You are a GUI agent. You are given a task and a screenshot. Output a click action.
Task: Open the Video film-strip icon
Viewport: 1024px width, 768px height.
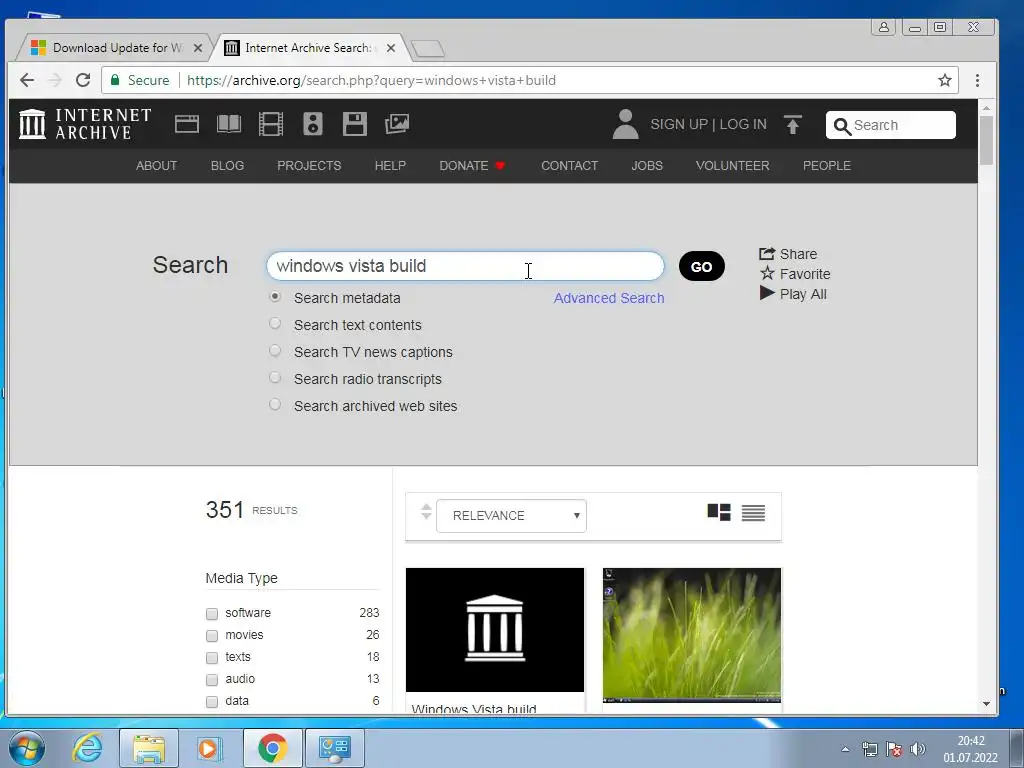point(270,124)
